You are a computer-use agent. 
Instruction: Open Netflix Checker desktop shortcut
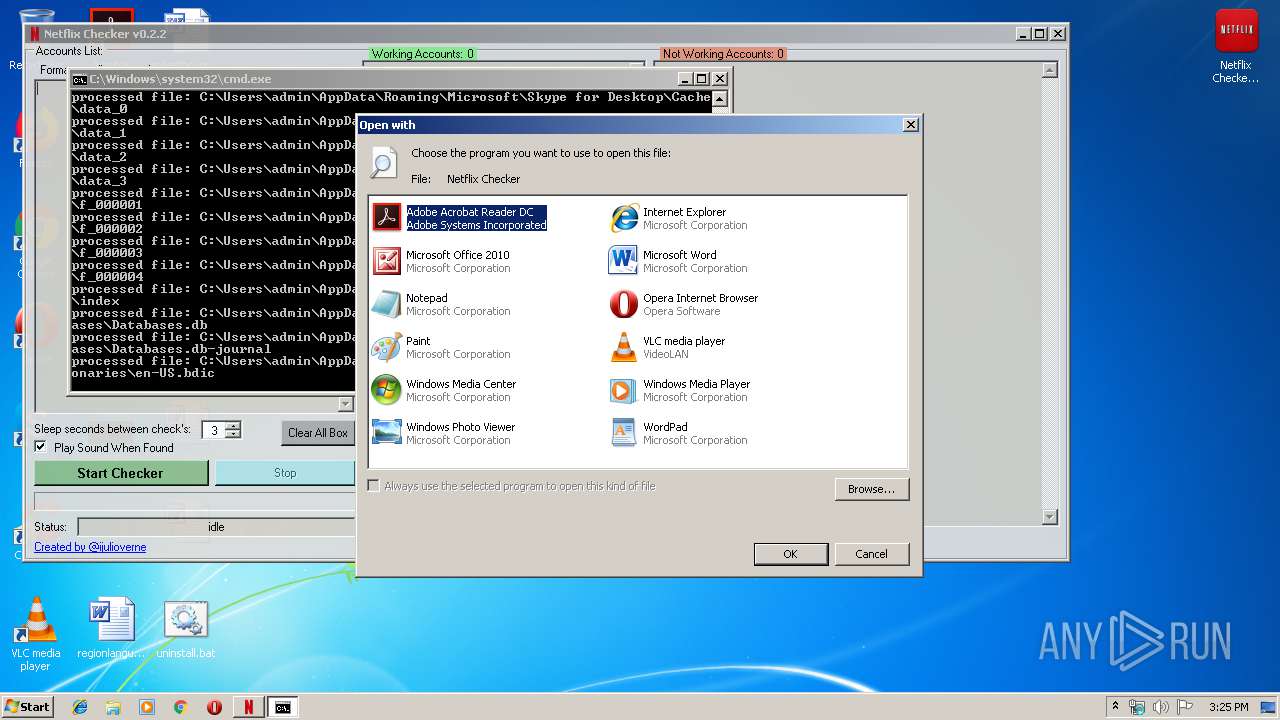[1236, 46]
